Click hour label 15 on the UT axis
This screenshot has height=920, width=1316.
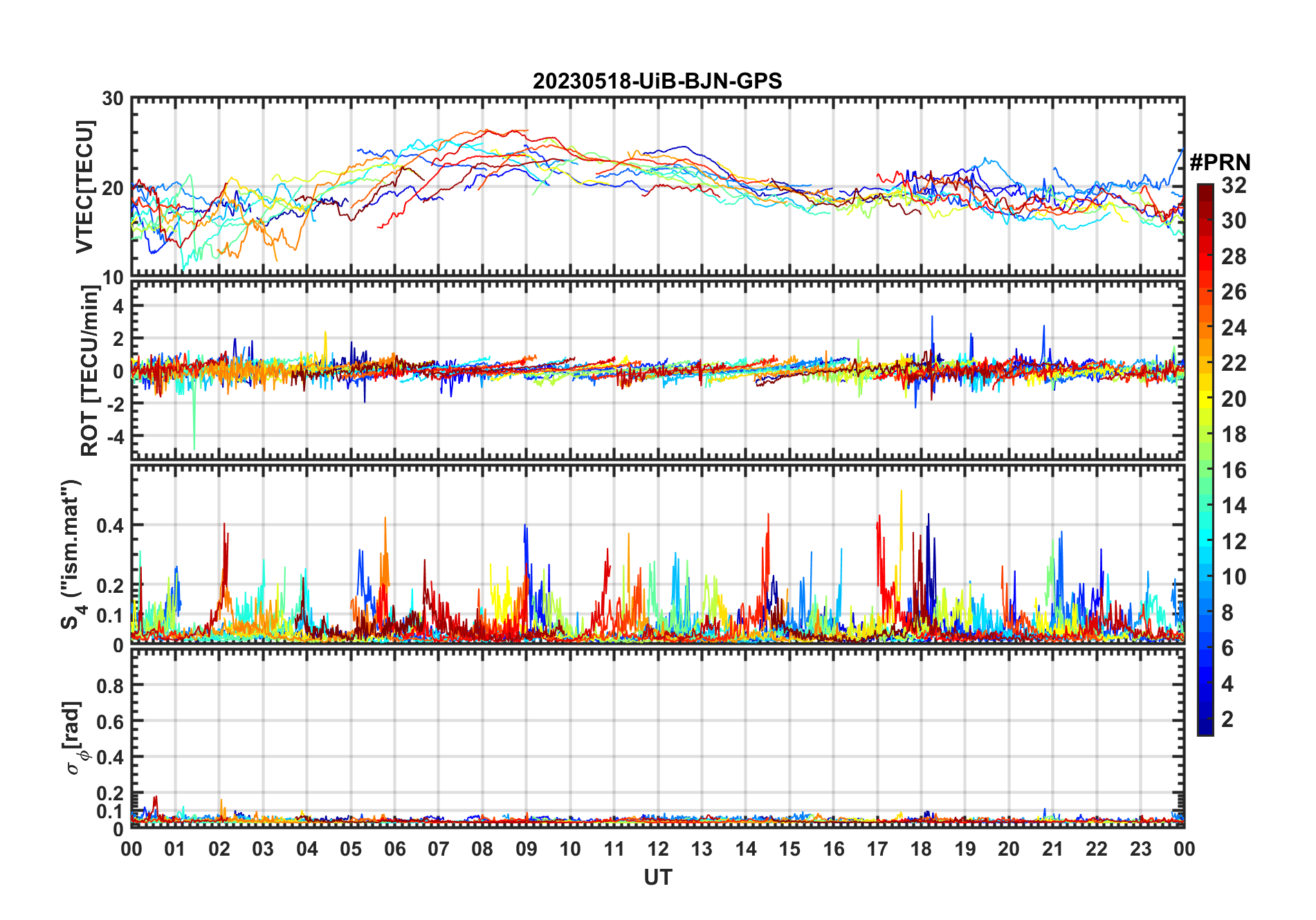click(x=789, y=849)
